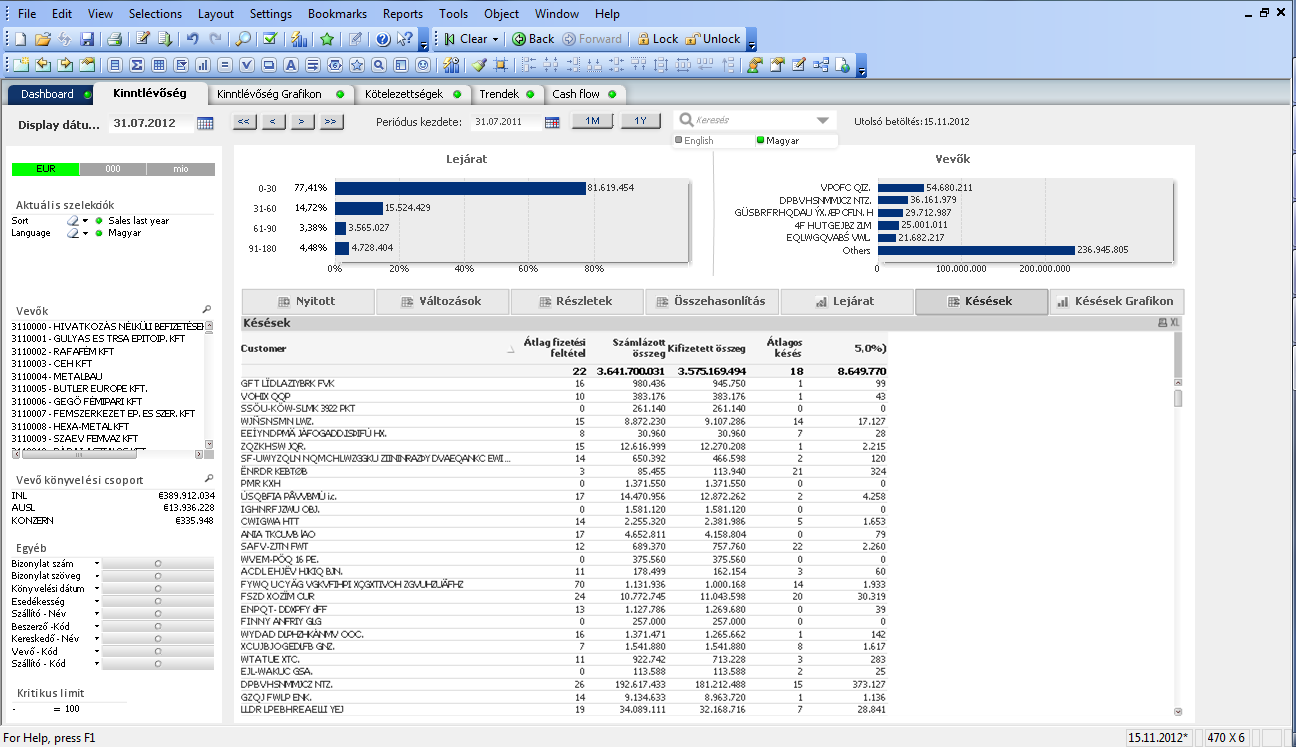Click the green star Add Bookmark icon
This screenshot has width=1296, height=747.
(327, 39)
